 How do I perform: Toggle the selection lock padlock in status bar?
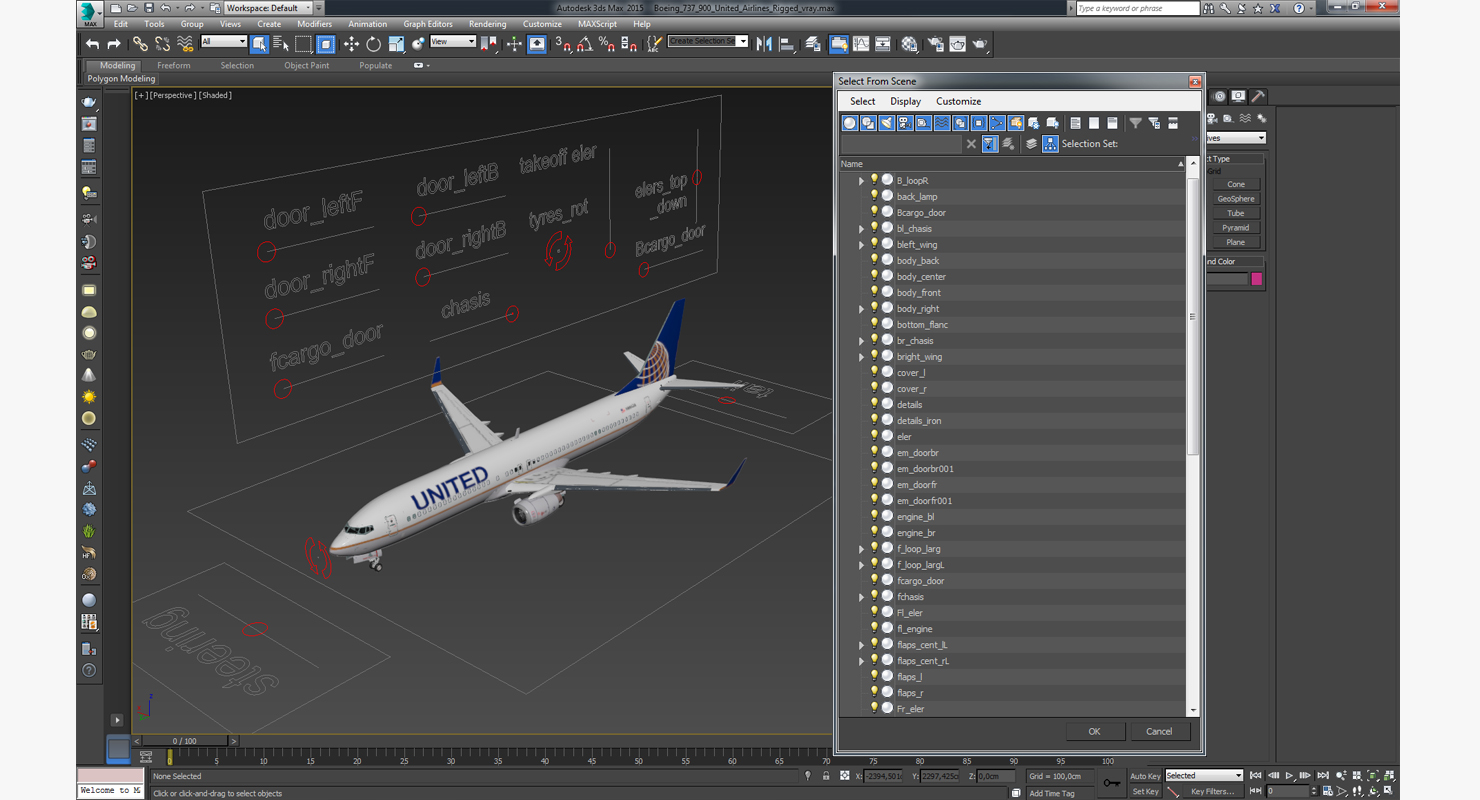[x=826, y=776]
